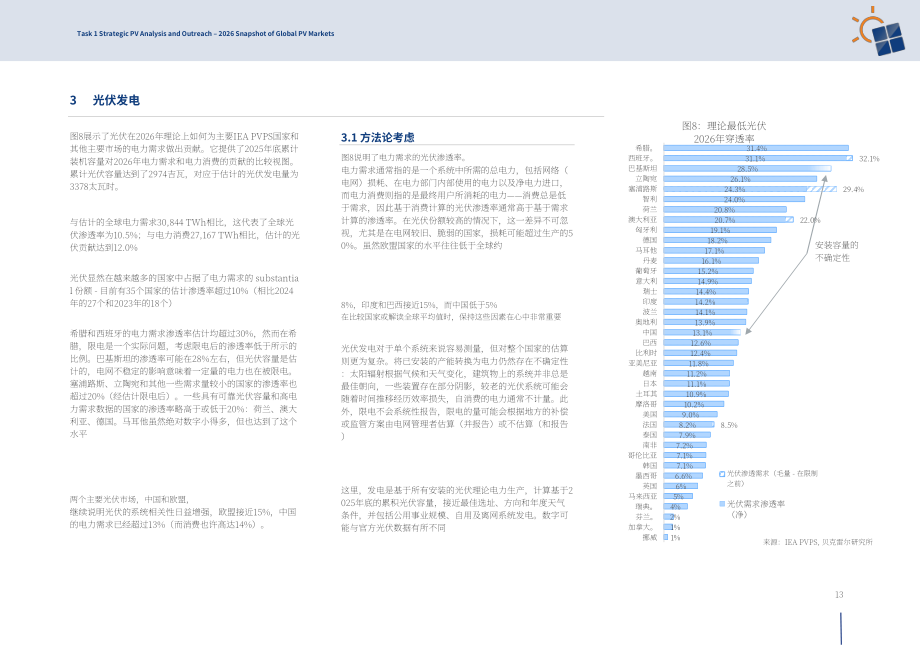Click the 马来西亚 5% bar
920x651 pixels.
(678, 497)
